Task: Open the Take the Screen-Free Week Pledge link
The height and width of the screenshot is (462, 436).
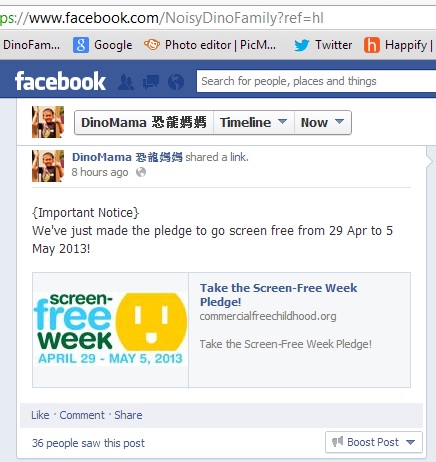Action: [278, 295]
